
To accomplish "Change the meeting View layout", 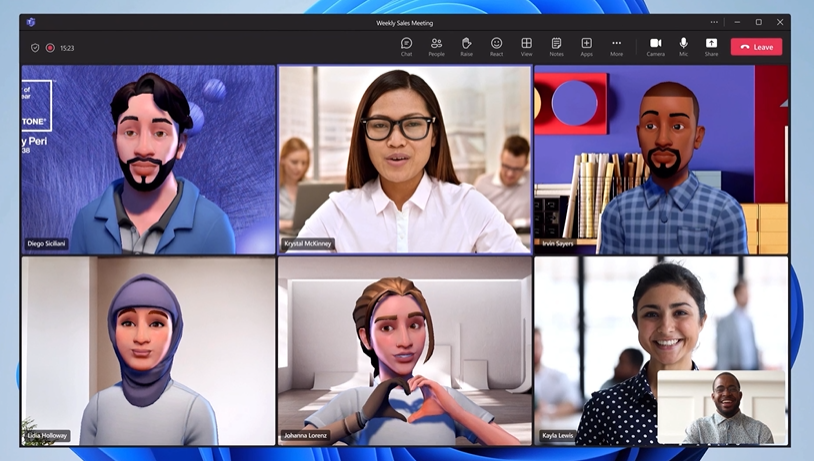I will pyautogui.click(x=526, y=46).
